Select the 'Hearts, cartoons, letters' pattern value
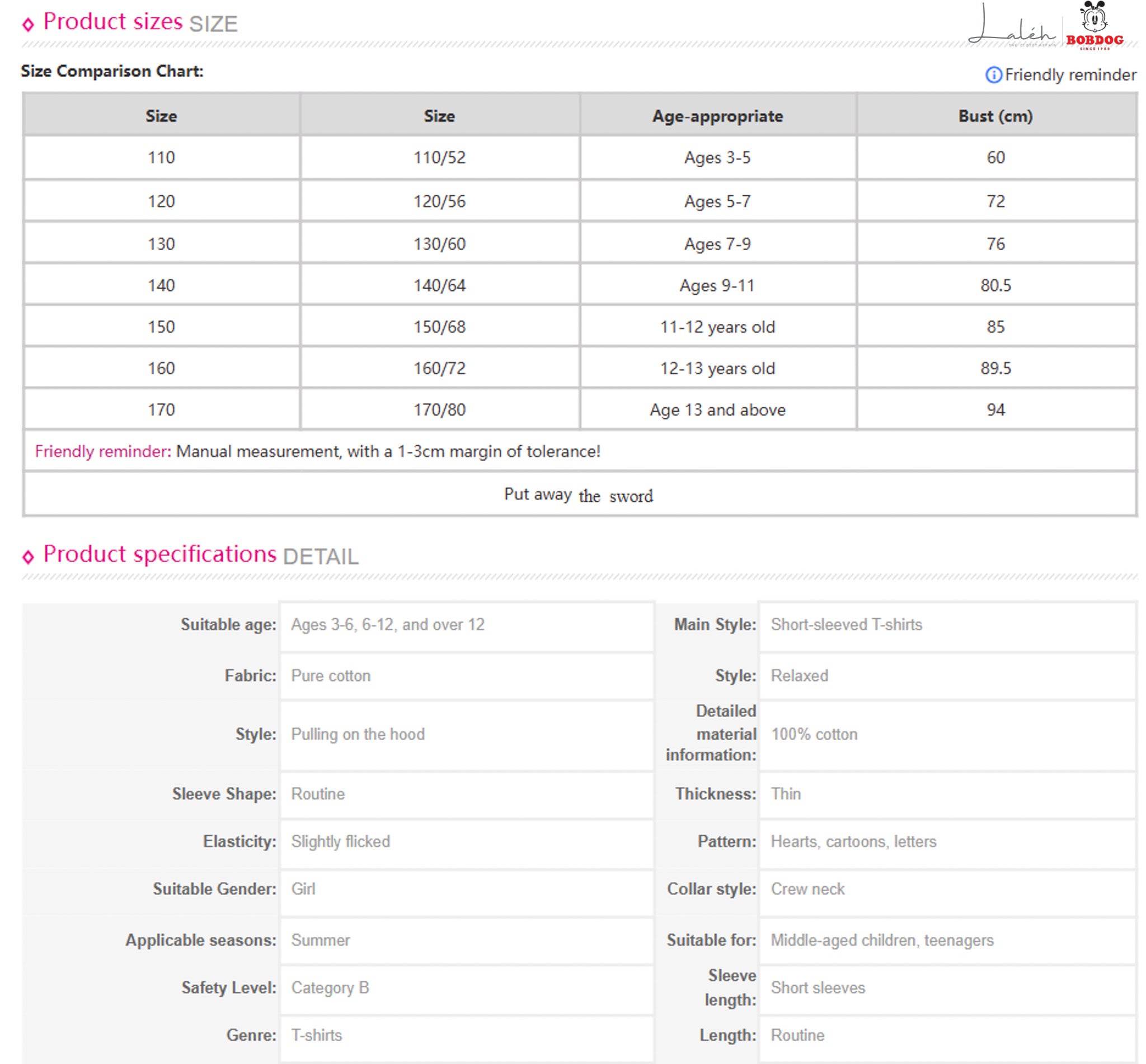This screenshot has width=1146, height=1064. 853,841
